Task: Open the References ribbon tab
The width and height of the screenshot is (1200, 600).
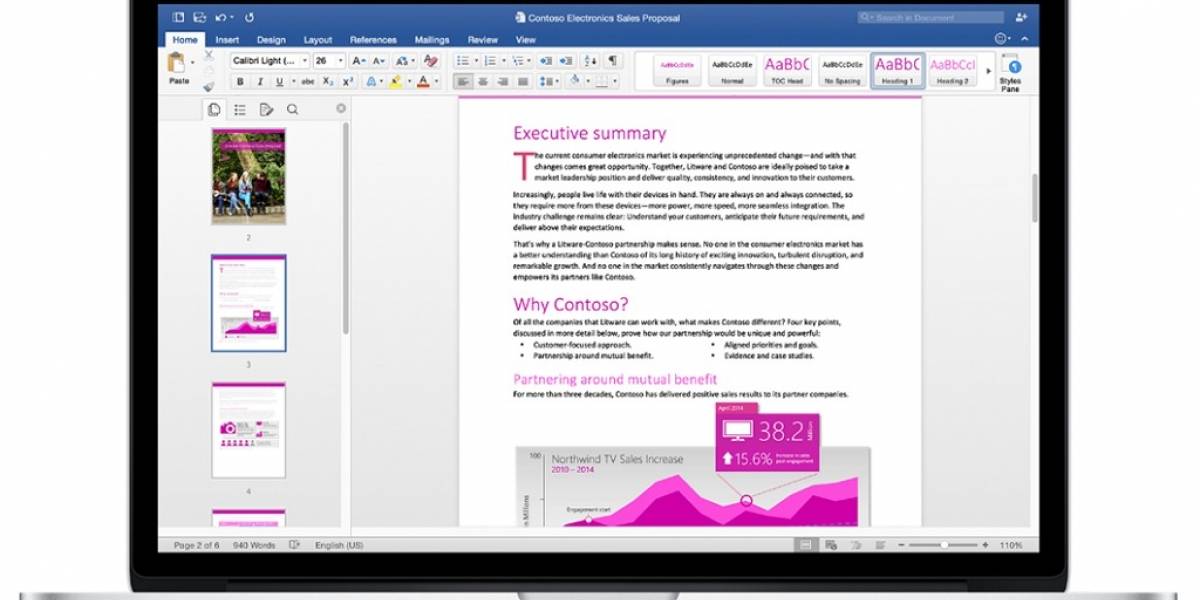Action: (373, 40)
